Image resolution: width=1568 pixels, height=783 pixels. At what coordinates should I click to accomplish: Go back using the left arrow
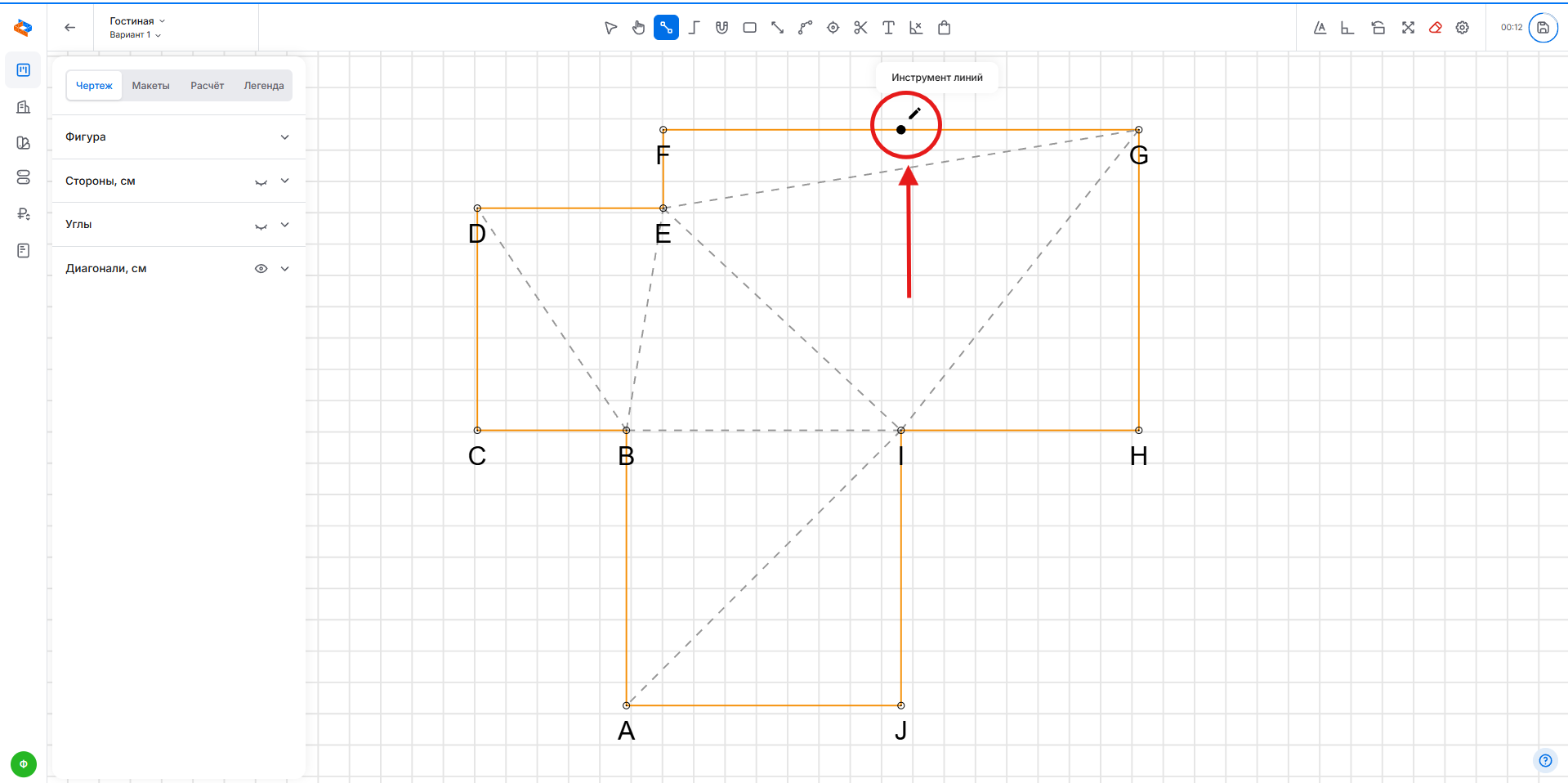click(70, 28)
